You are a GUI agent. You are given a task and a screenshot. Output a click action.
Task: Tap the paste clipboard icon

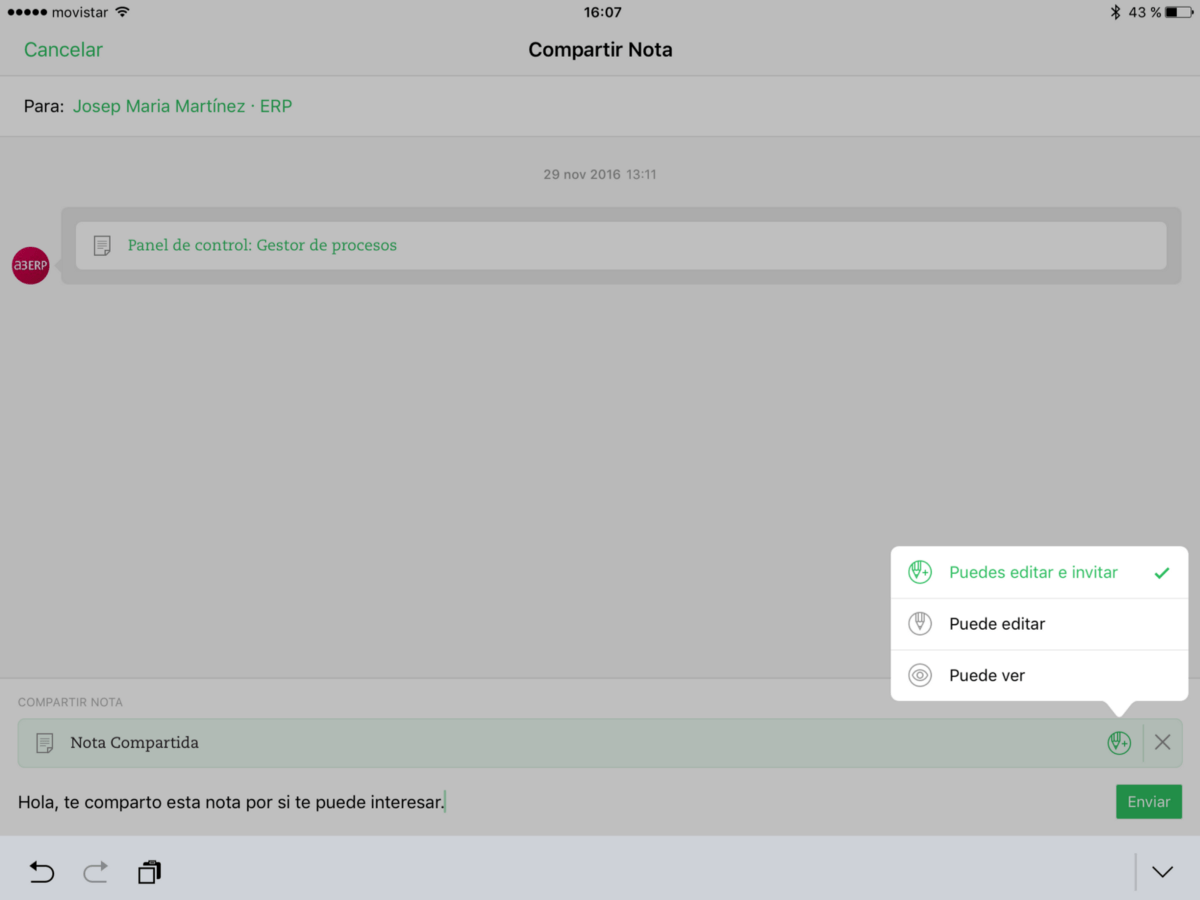click(149, 872)
